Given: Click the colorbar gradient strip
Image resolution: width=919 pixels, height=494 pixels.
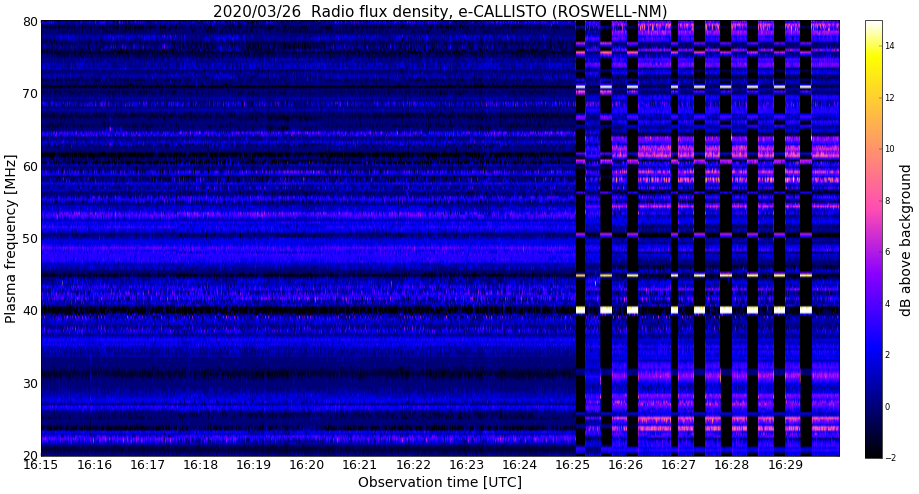Looking at the screenshot, I should pyautogui.click(x=873, y=239).
